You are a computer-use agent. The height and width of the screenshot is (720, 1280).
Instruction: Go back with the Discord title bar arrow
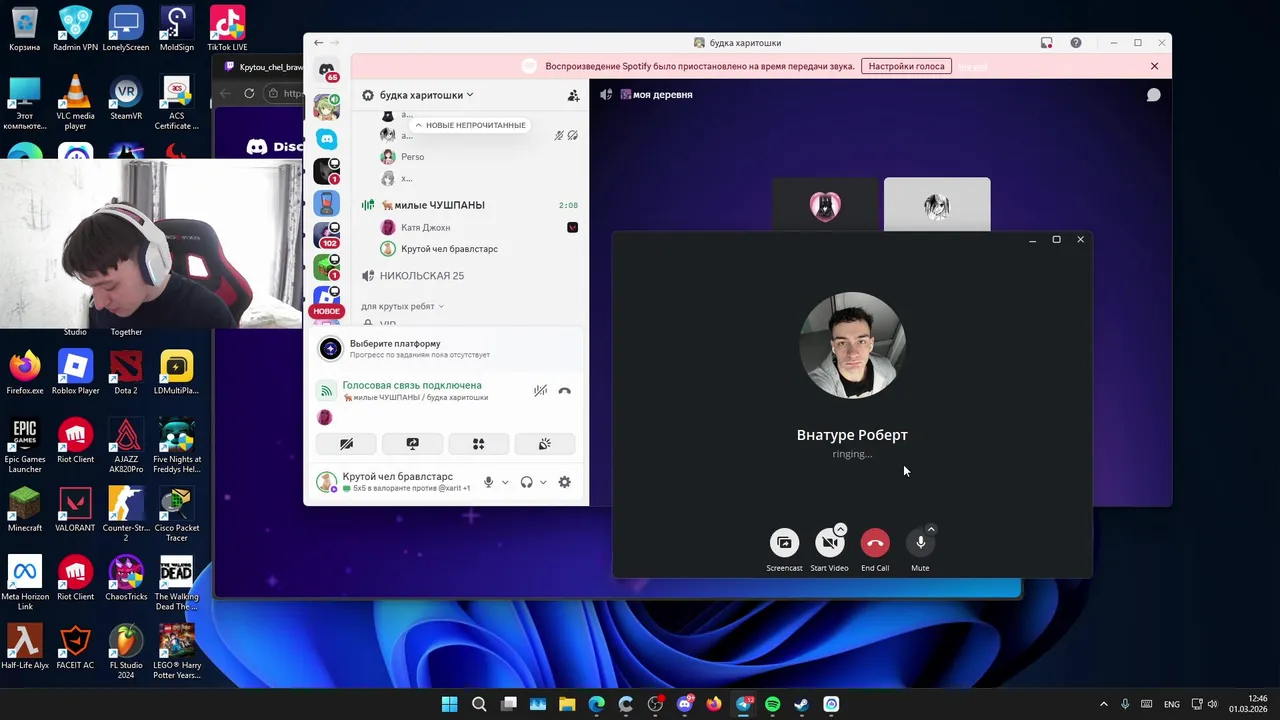(318, 43)
